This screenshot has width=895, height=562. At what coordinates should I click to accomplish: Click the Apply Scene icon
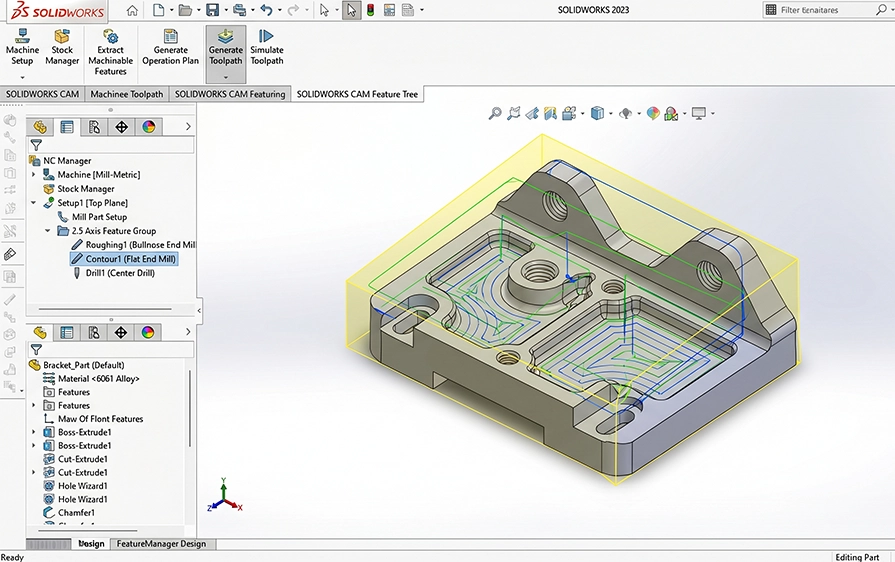(672, 114)
